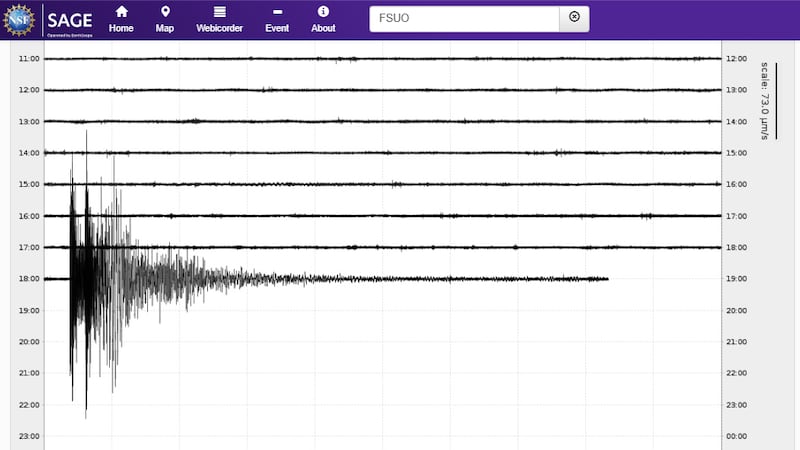Viewport: 800px width, 450px height.
Task: Click the 00:00 right time label
Action: pyautogui.click(x=736, y=436)
